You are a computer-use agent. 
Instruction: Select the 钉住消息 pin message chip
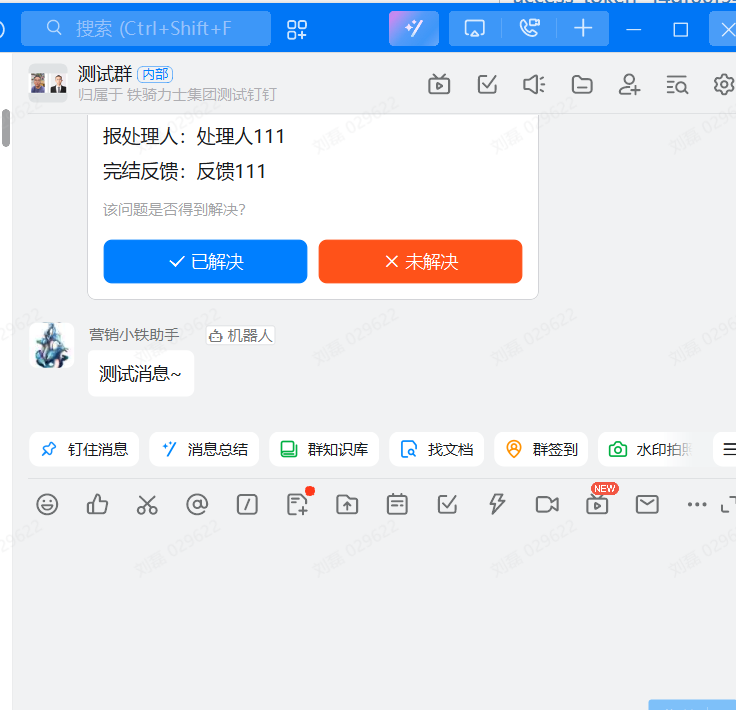click(84, 450)
